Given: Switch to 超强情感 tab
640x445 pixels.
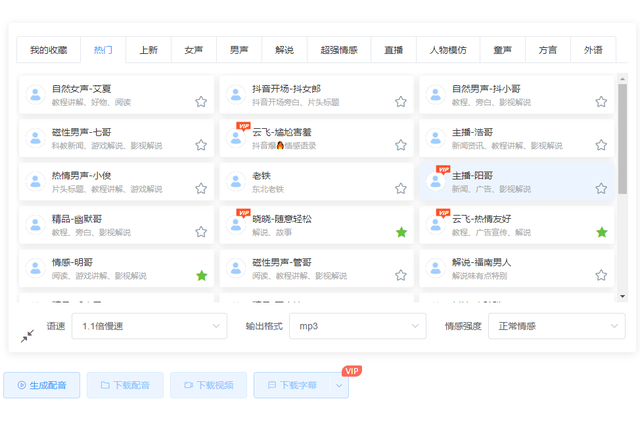Looking at the screenshot, I should coord(338,50).
